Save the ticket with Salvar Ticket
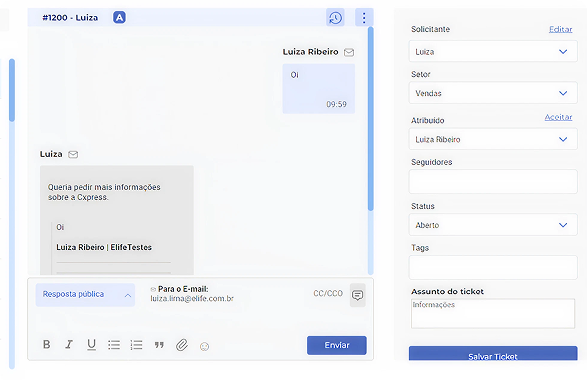Viewport: 587px width, 386px height. tap(493, 353)
